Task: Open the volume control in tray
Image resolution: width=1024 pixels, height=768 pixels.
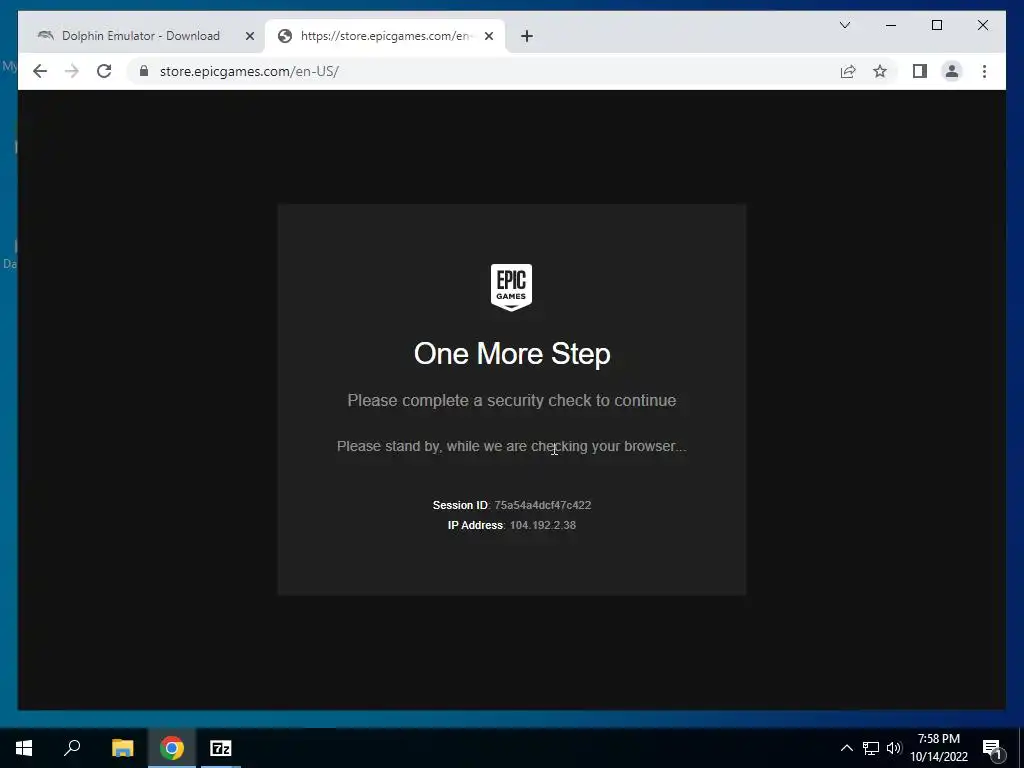Action: (x=894, y=748)
